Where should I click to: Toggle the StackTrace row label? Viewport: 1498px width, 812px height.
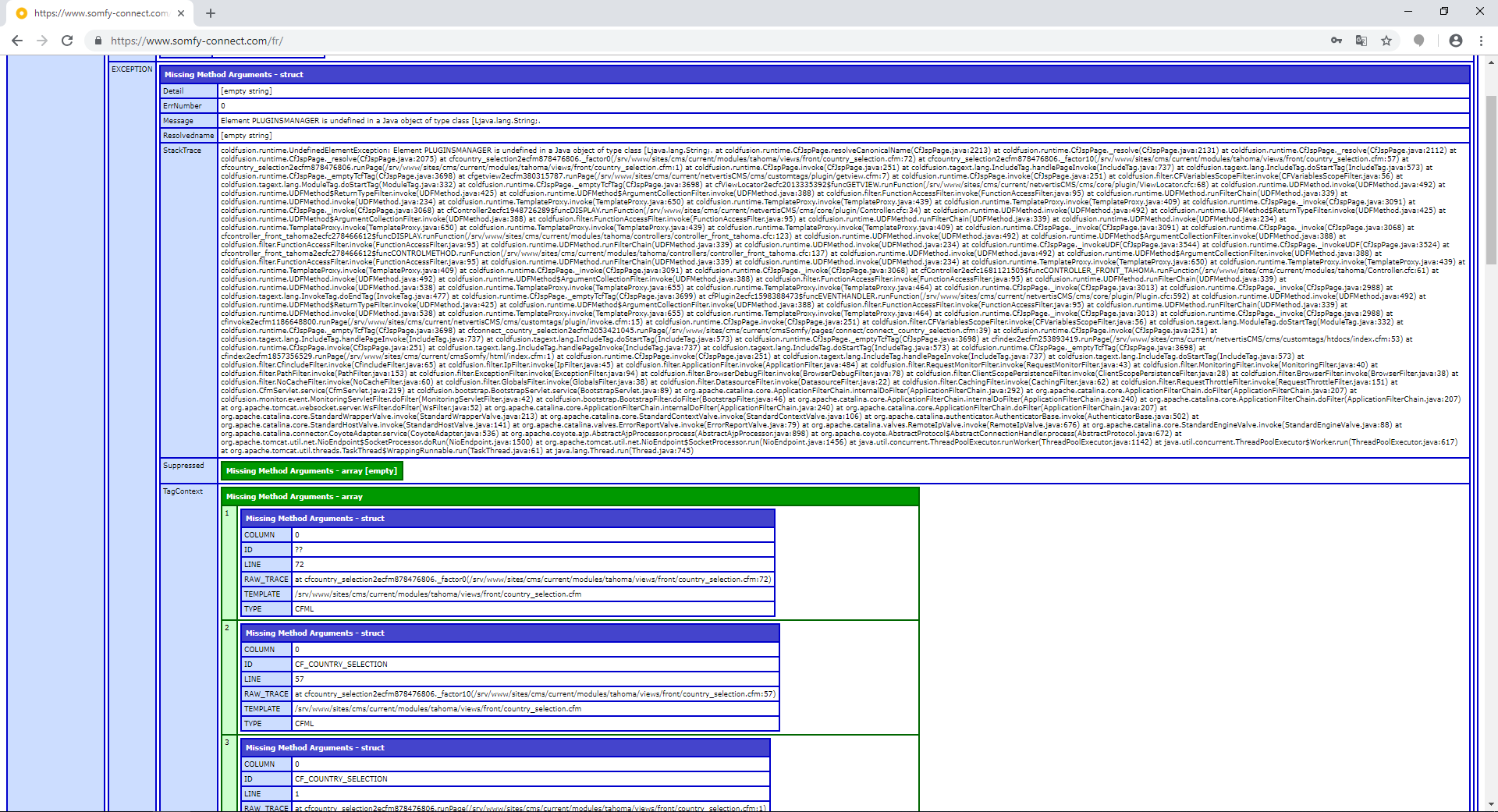click(x=182, y=151)
